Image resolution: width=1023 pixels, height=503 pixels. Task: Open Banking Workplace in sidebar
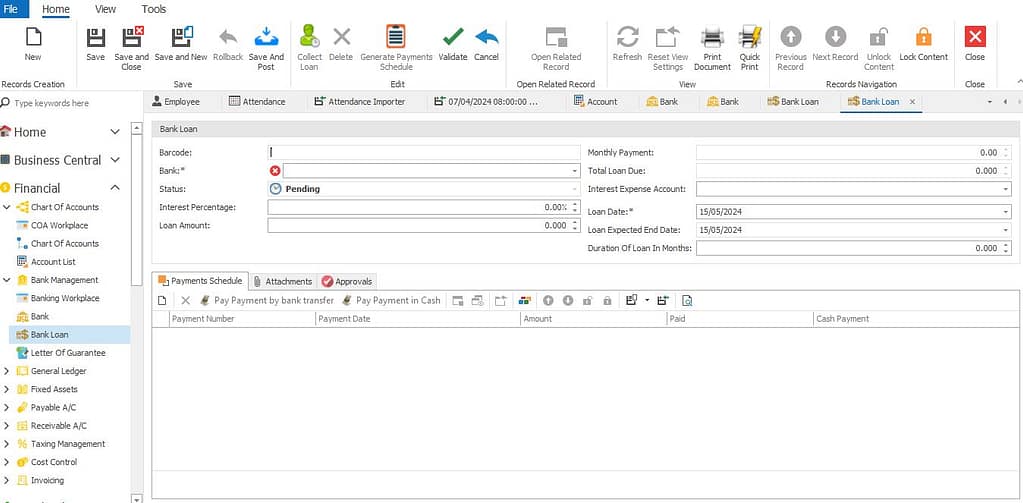pos(65,298)
